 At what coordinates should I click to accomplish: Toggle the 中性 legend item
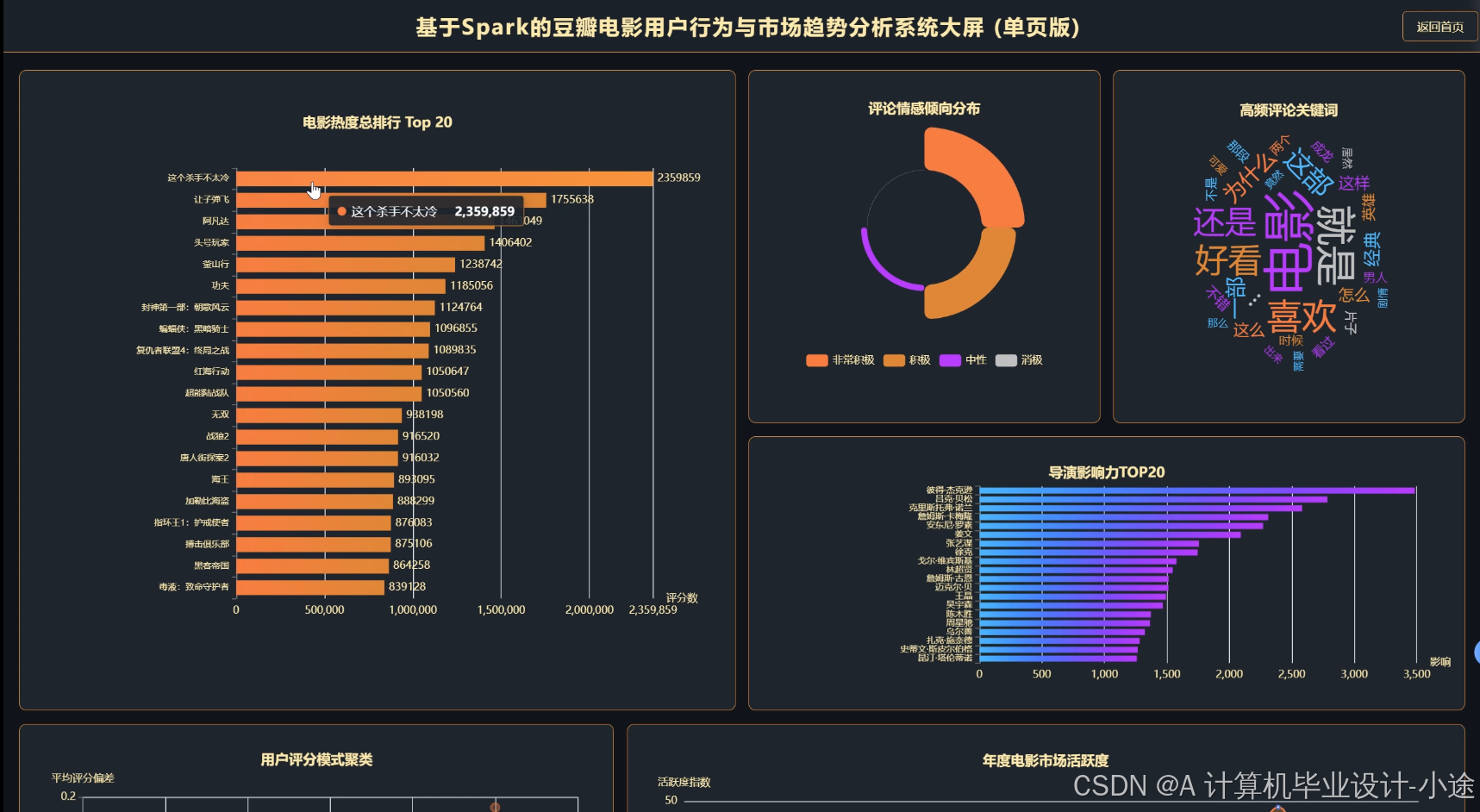[x=964, y=360]
